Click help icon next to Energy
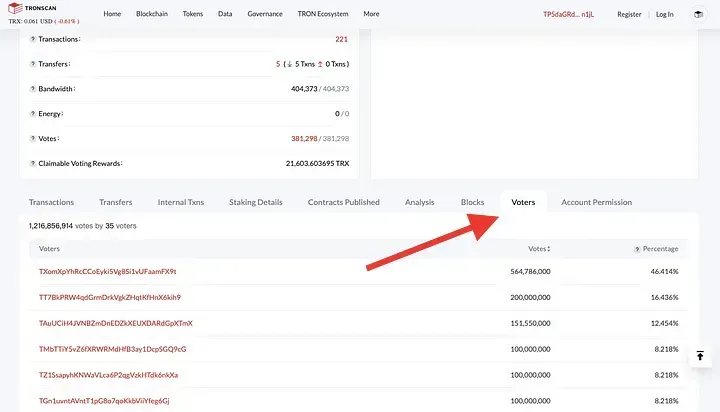The width and height of the screenshot is (720, 412). (x=33, y=113)
